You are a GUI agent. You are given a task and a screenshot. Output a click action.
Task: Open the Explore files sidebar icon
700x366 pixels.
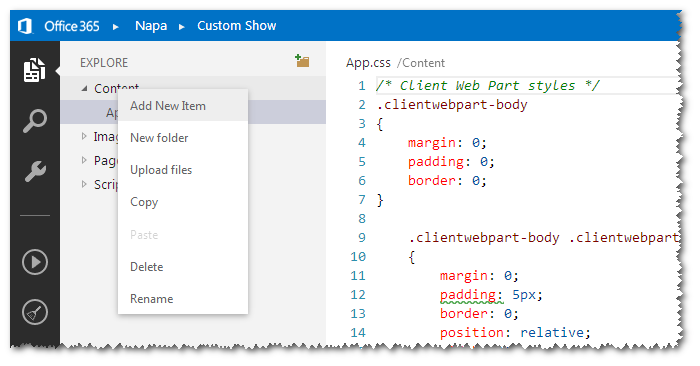tap(34, 70)
